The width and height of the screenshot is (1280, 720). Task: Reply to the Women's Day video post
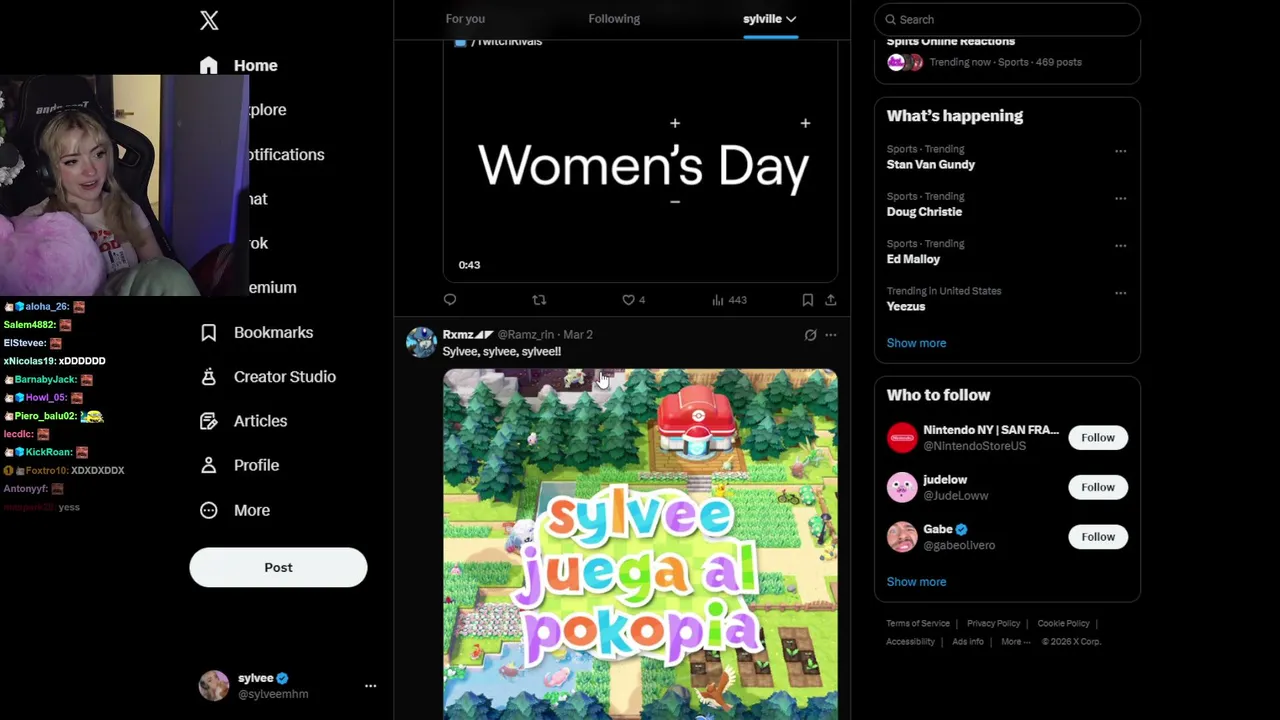point(450,300)
